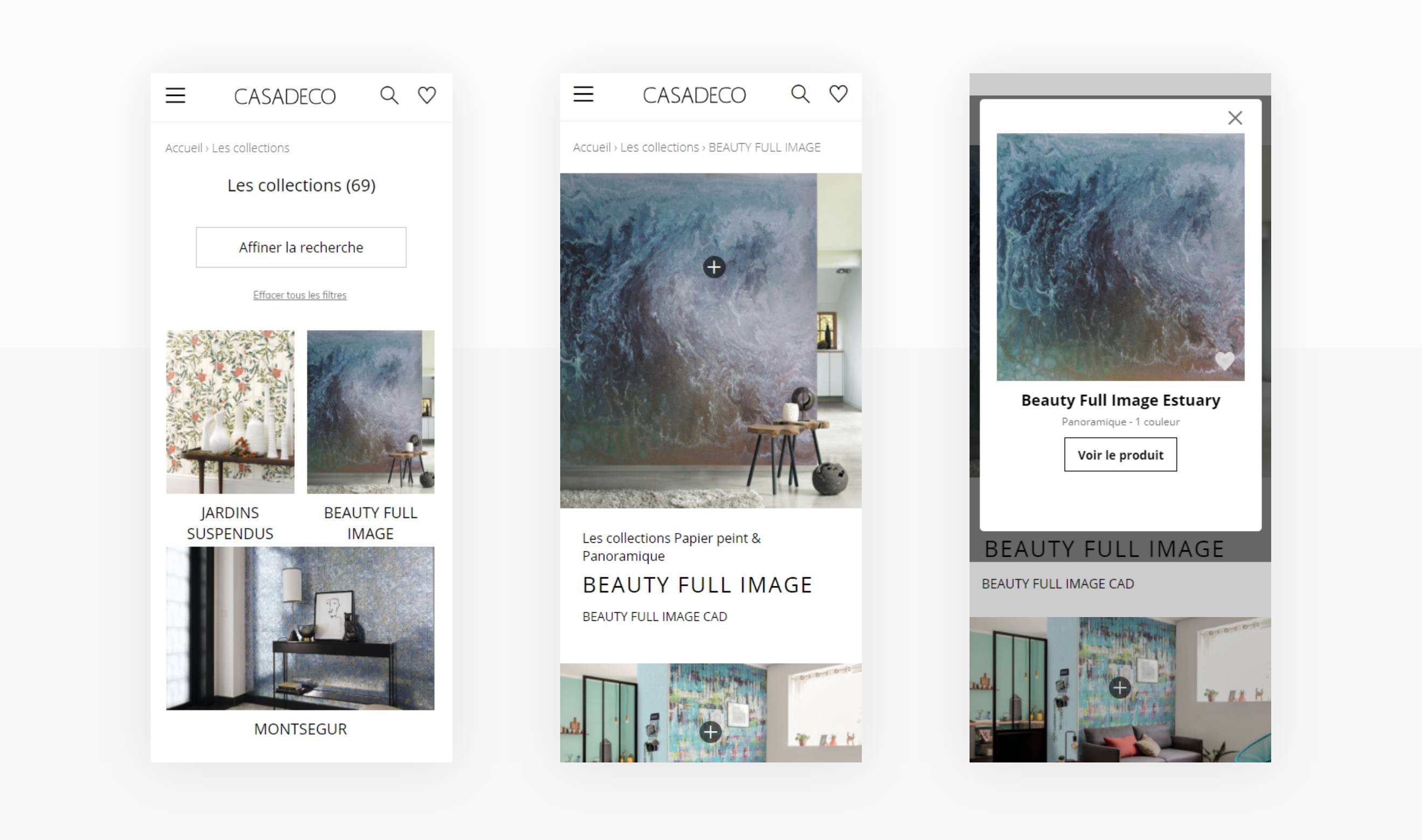Tap plus hotspot on wave mural image

pos(714,267)
